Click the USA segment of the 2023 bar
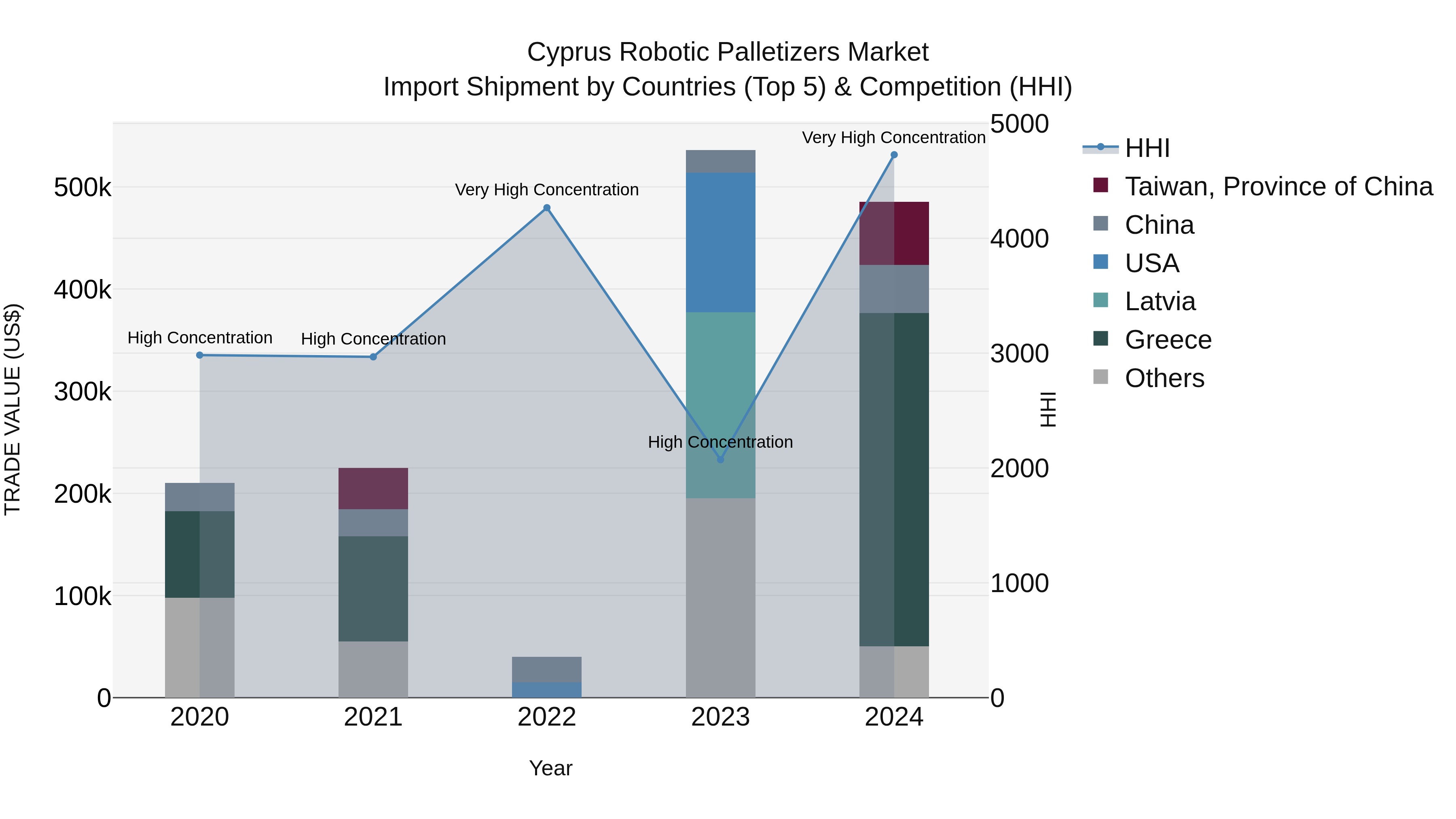Image resolution: width=1456 pixels, height=819 pixels. pos(721,243)
